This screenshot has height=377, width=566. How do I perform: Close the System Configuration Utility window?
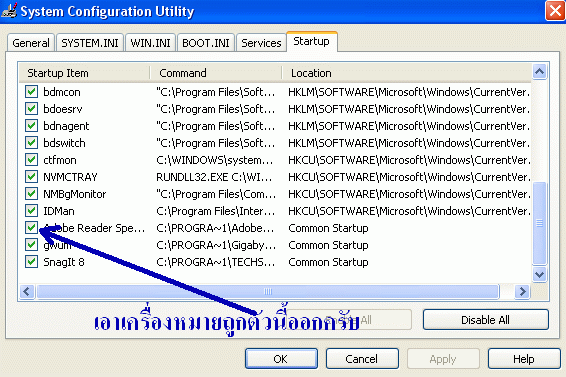[x=555, y=11]
